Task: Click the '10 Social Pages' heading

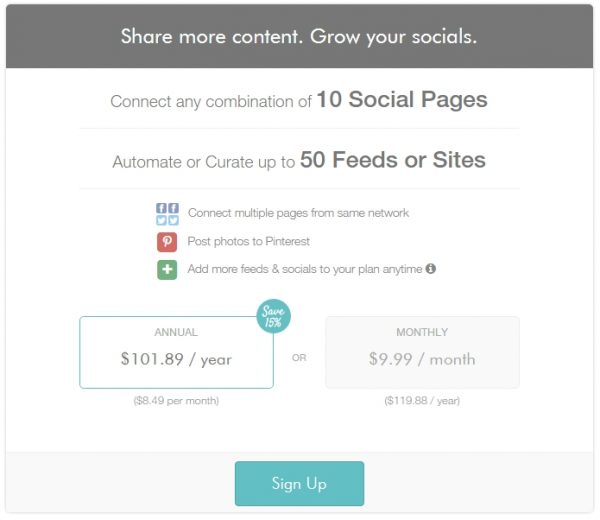Action: point(402,100)
